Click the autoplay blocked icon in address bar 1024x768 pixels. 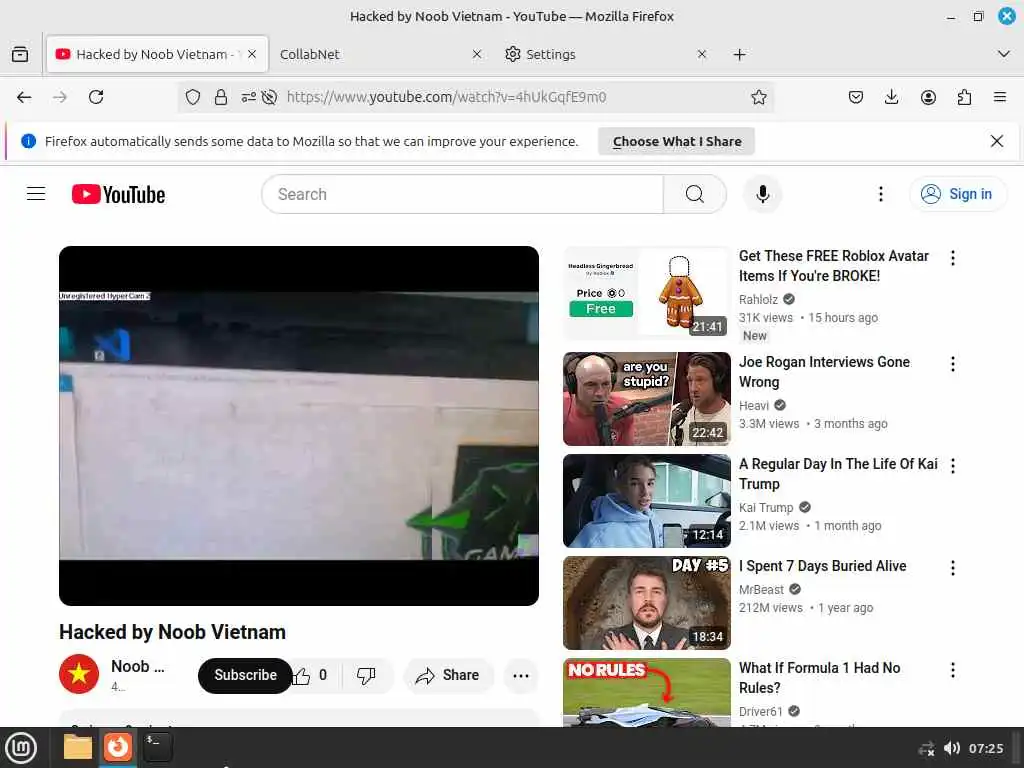pyautogui.click(x=269, y=97)
